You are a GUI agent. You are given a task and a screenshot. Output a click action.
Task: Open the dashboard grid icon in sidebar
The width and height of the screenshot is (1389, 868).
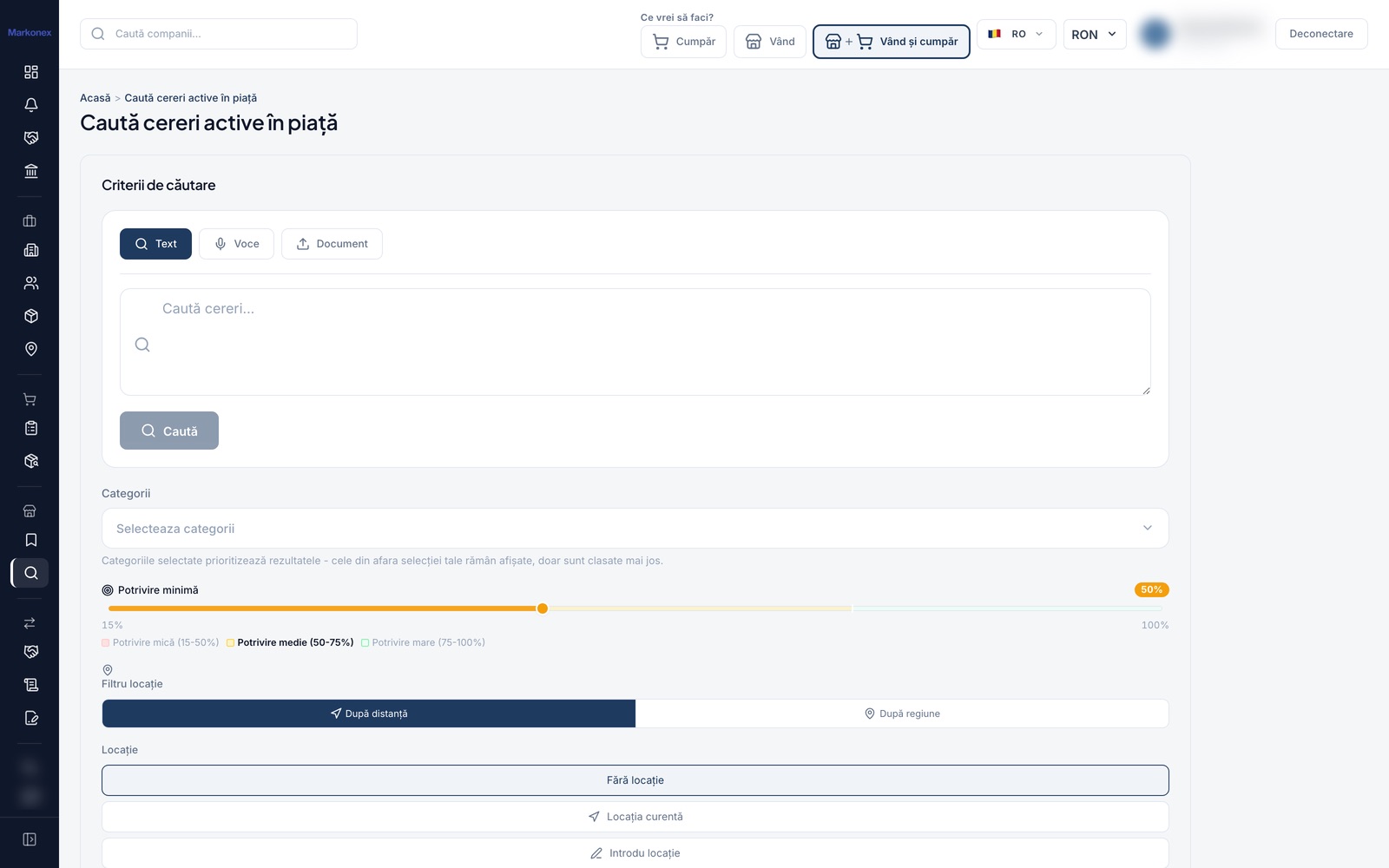coord(31,72)
